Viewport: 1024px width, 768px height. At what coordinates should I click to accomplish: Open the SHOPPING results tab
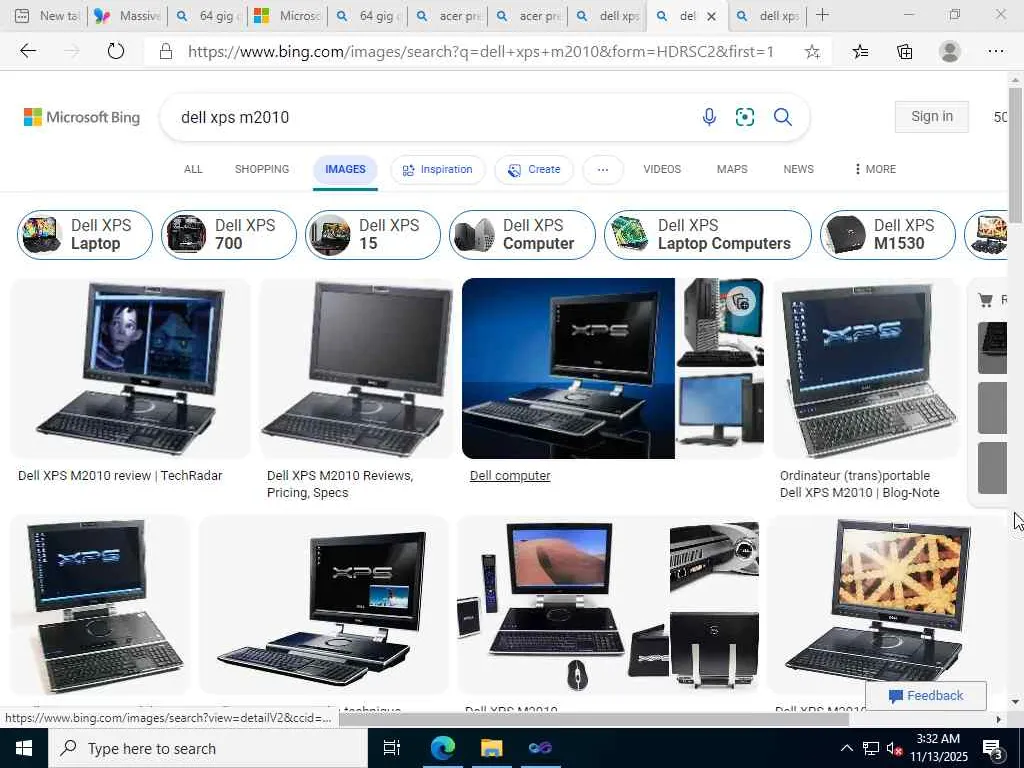click(x=262, y=169)
